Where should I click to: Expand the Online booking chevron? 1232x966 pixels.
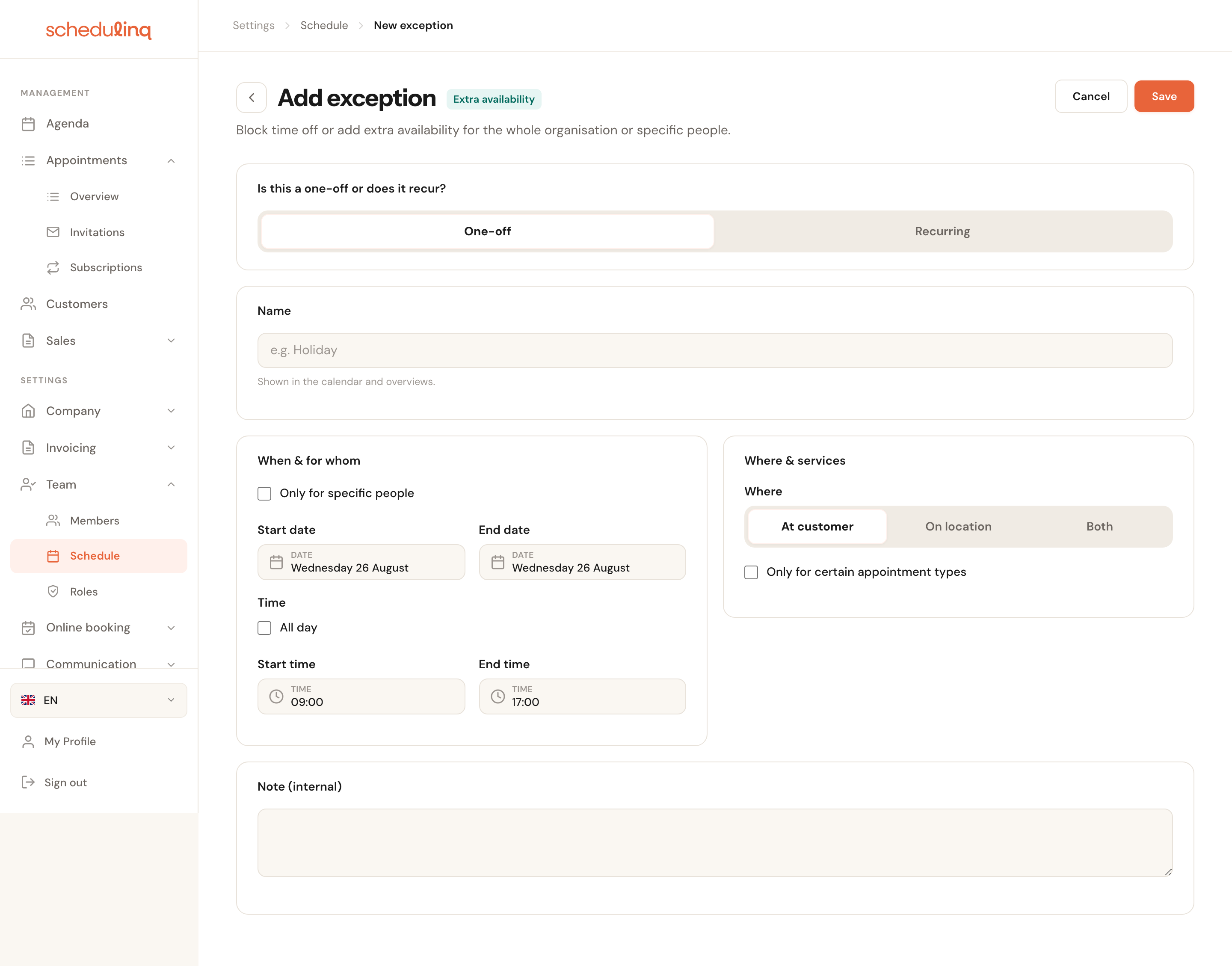click(x=171, y=628)
